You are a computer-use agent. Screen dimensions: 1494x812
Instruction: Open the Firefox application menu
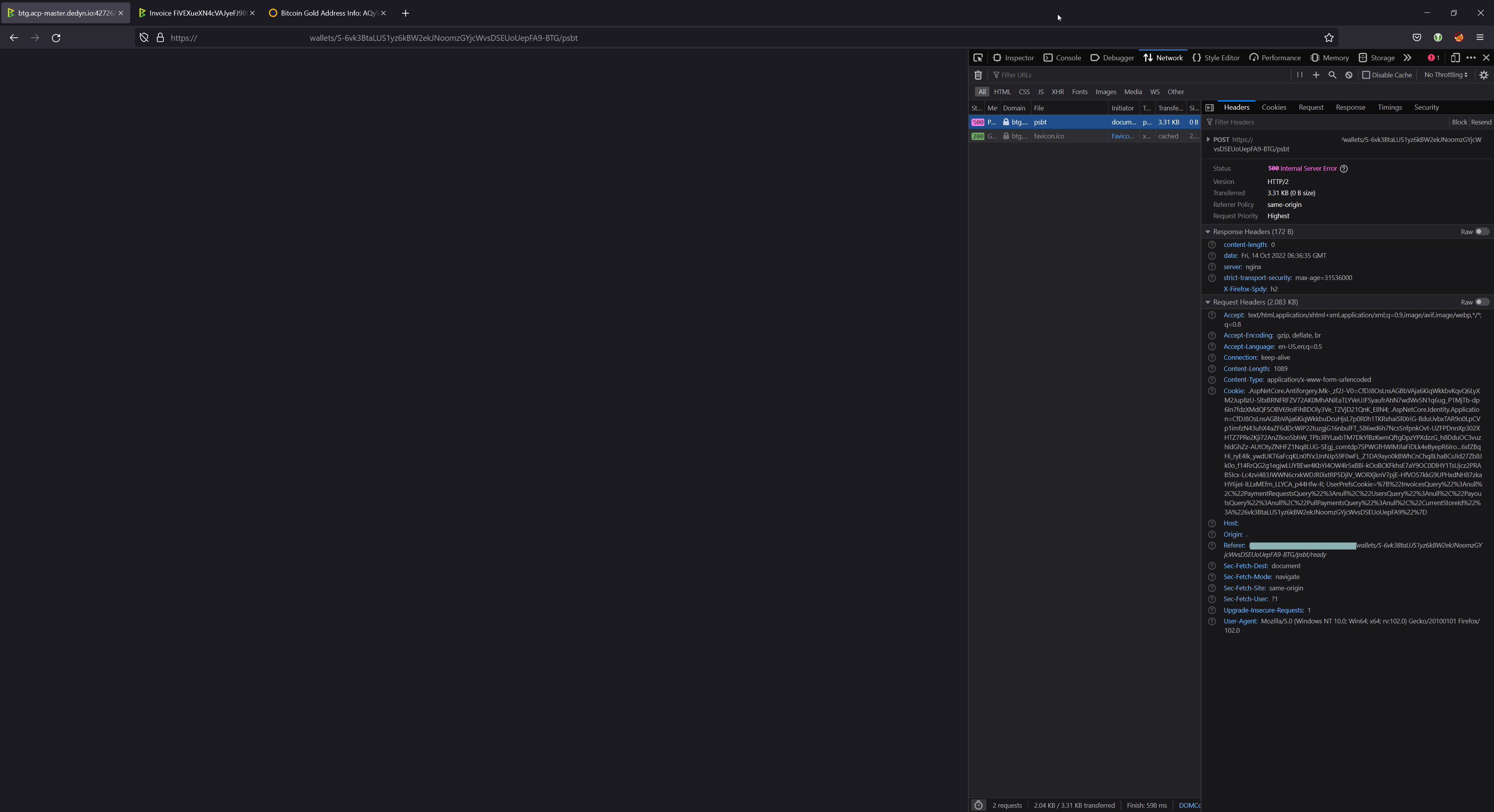pos(1480,38)
